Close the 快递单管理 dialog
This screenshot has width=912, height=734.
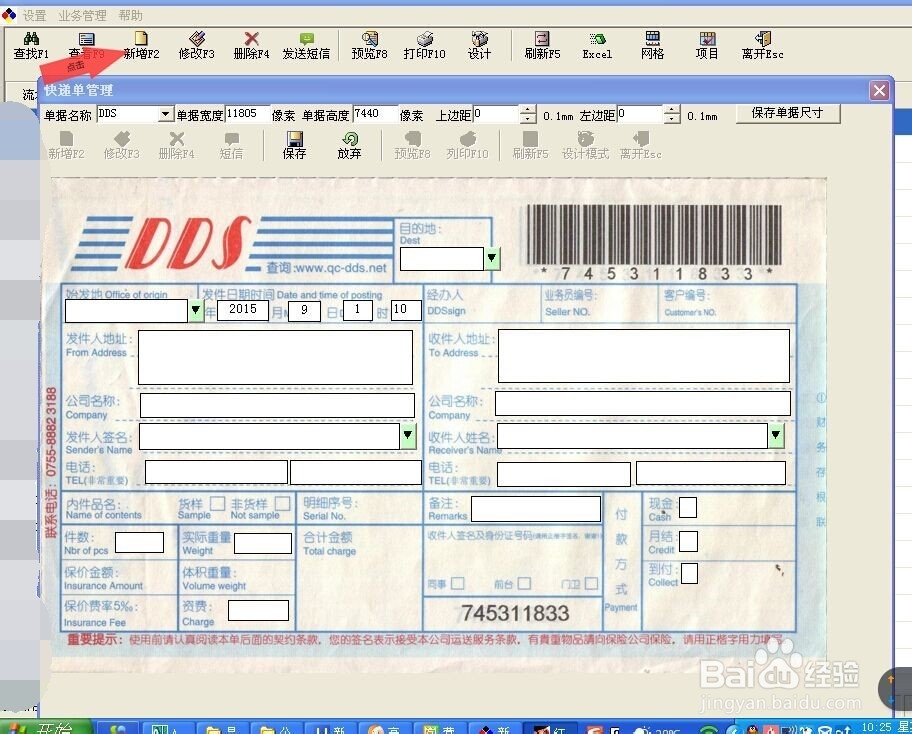tap(879, 90)
